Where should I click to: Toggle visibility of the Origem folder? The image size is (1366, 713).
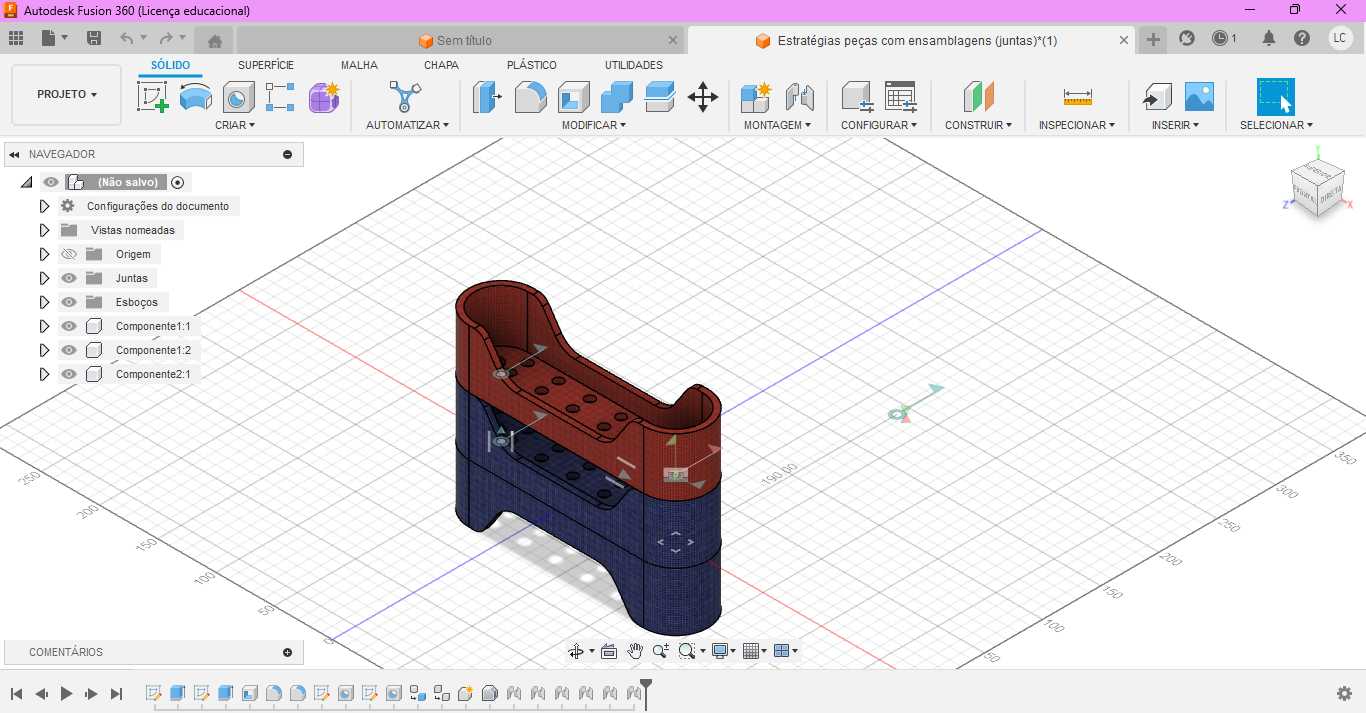coord(69,254)
